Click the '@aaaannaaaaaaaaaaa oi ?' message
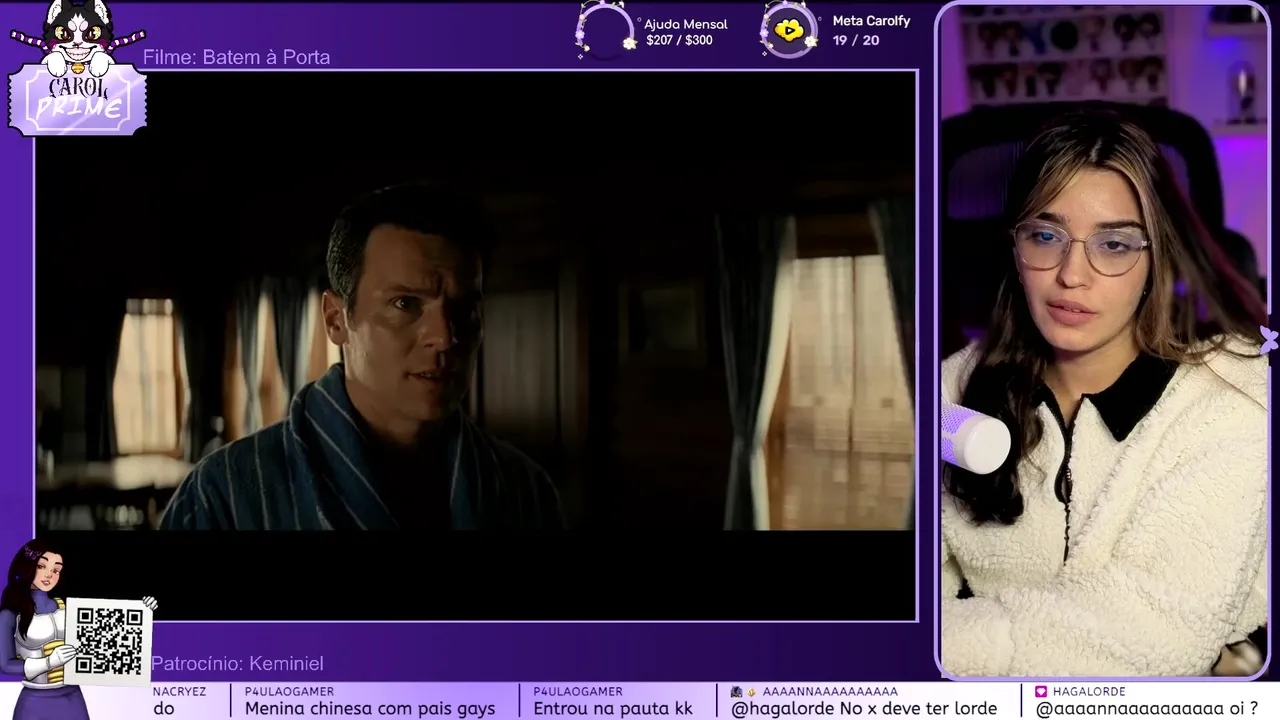Viewport: 1280px width, 720px height. (x=1147, y=708)
